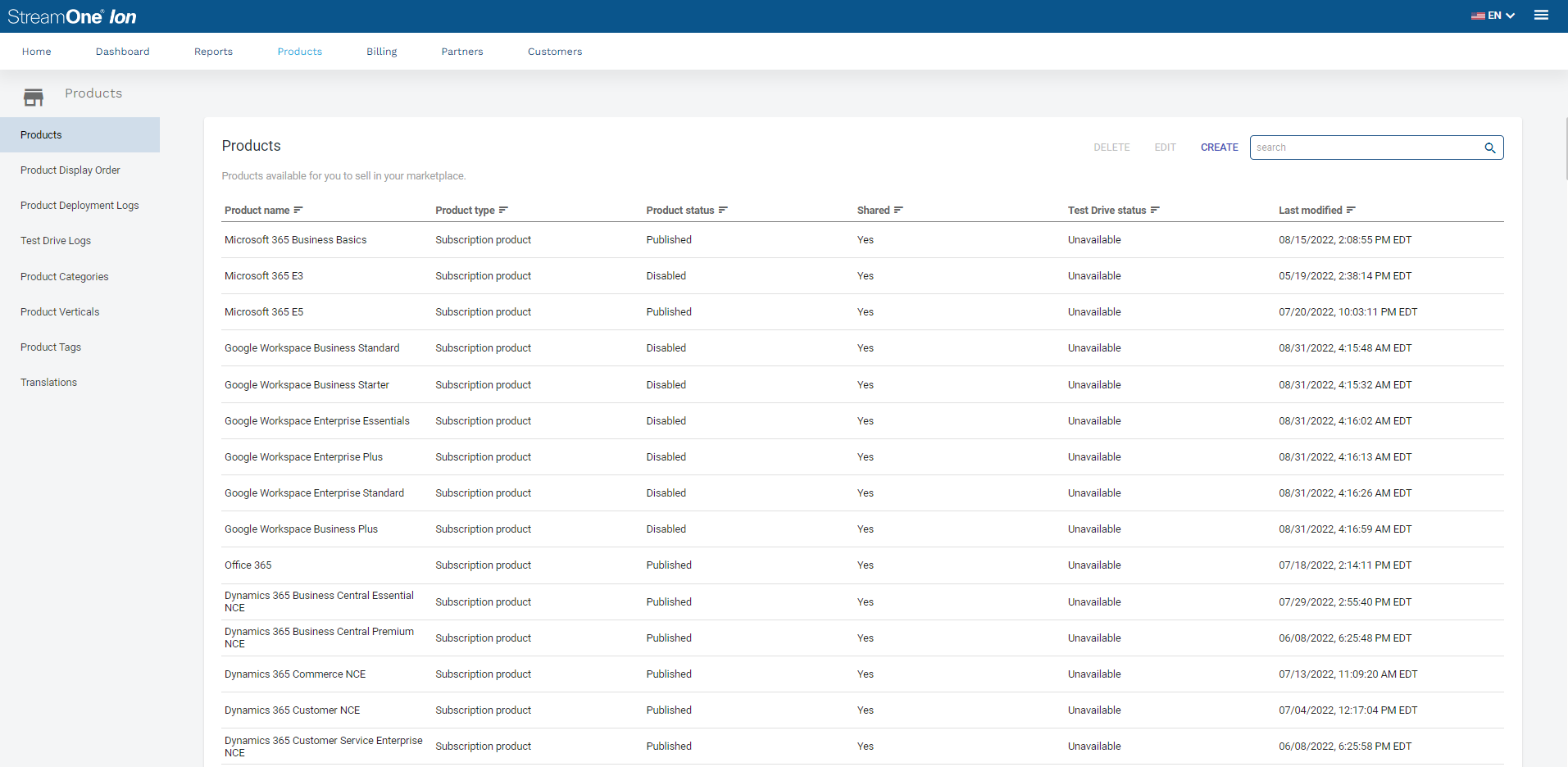This screenshot has height=767, width=1568.
Task: Open Product Categories
Action: [x=65, y=277]
